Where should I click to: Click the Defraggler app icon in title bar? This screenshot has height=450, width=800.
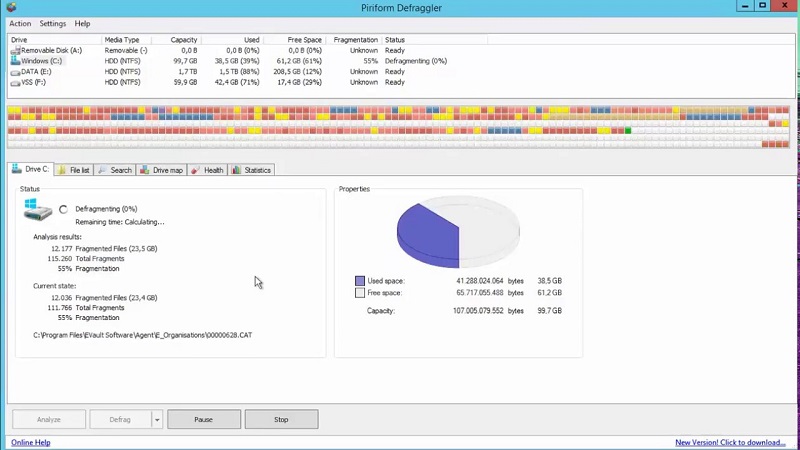(11, 7)
